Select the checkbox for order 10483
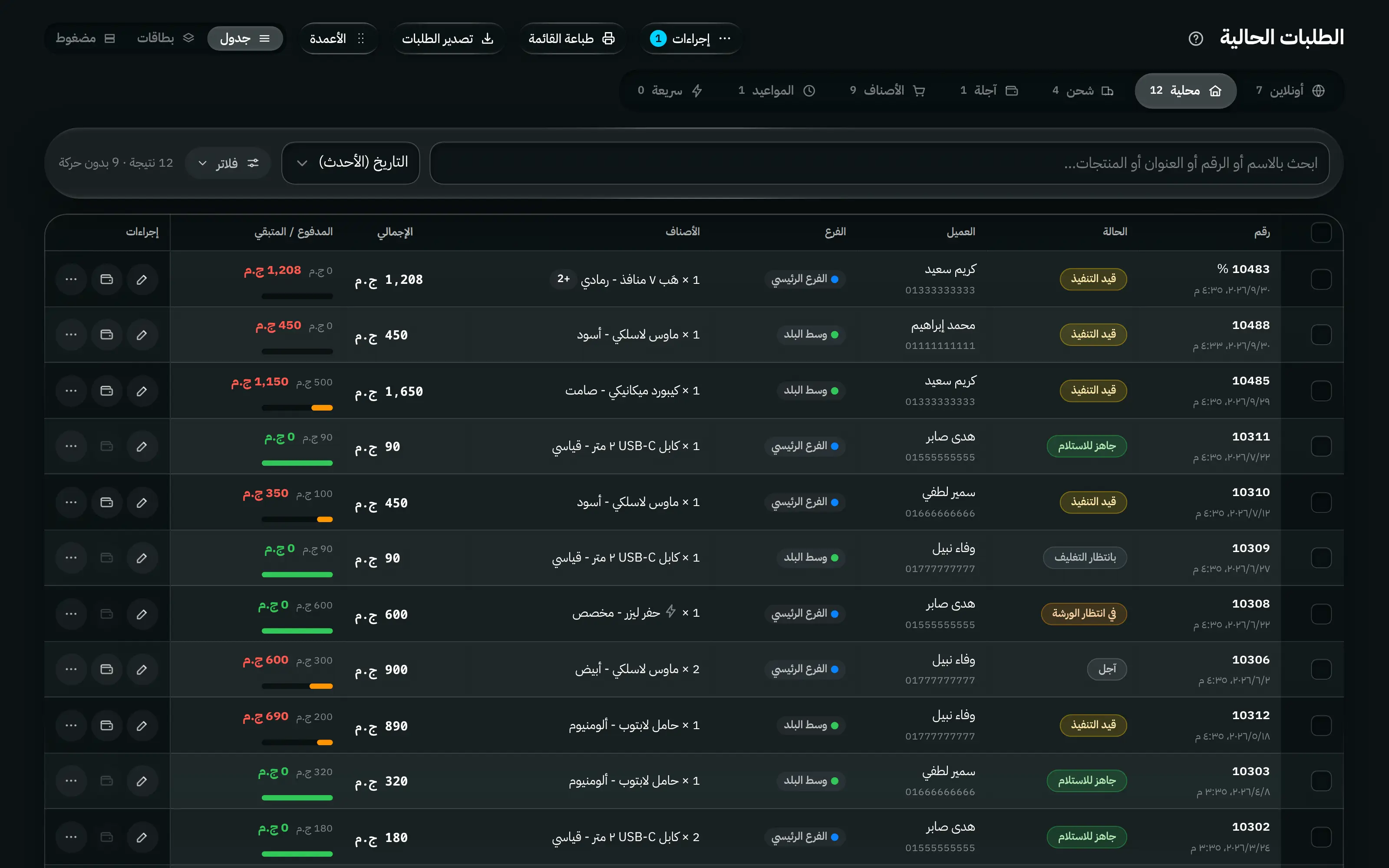This screenshot has width=1389, height=868. click(1321, 279)
